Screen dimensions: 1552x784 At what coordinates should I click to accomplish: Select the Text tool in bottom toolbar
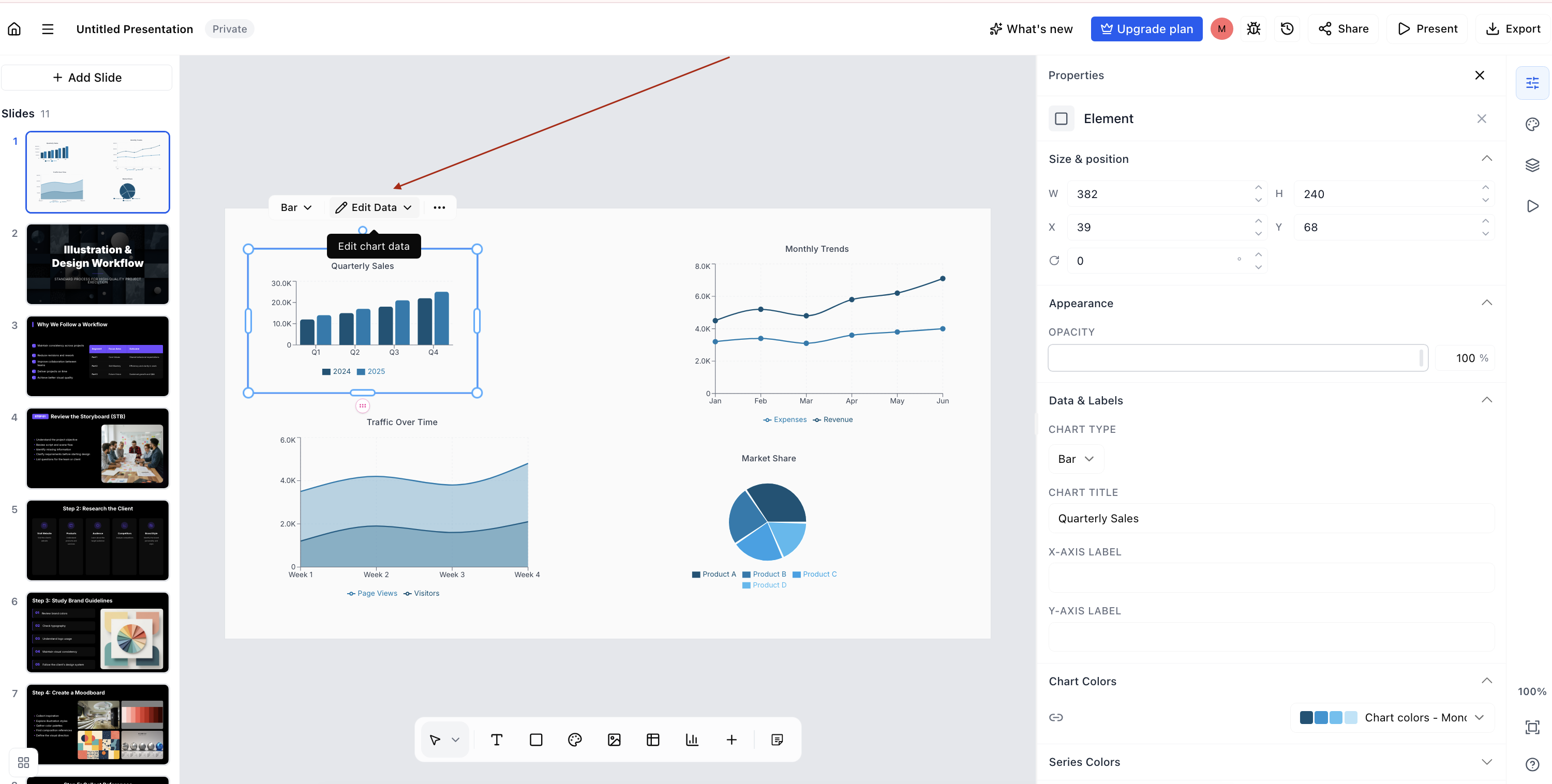point(497,740)
